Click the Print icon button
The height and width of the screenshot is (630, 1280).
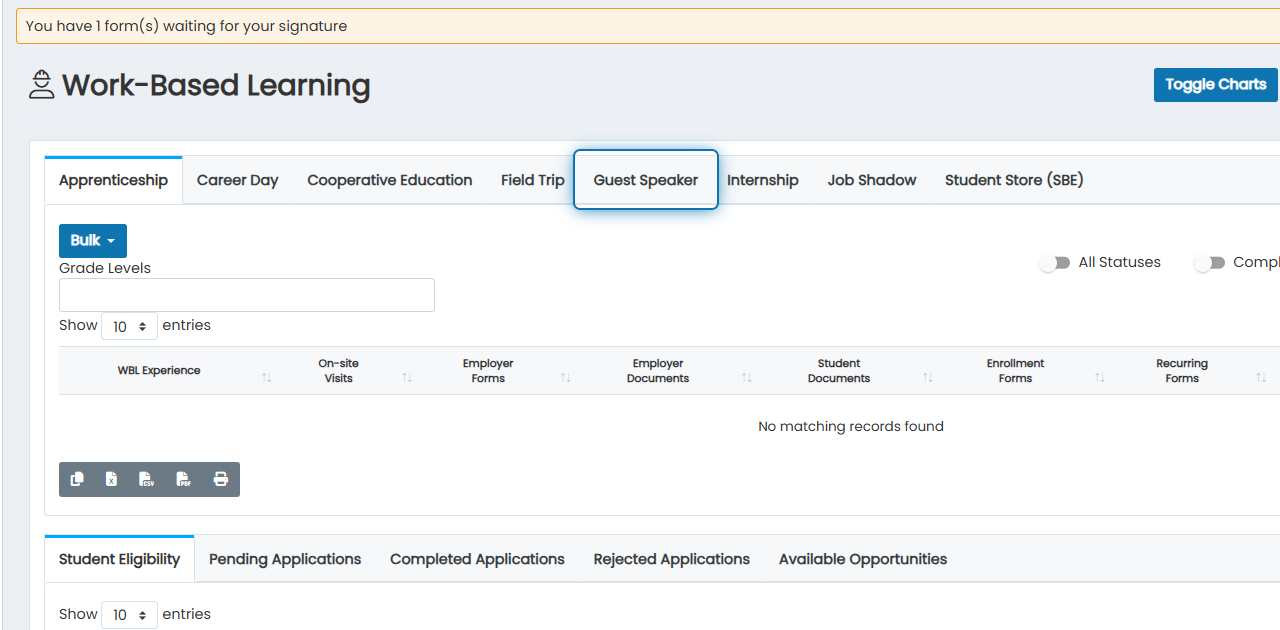click(221, 480)
